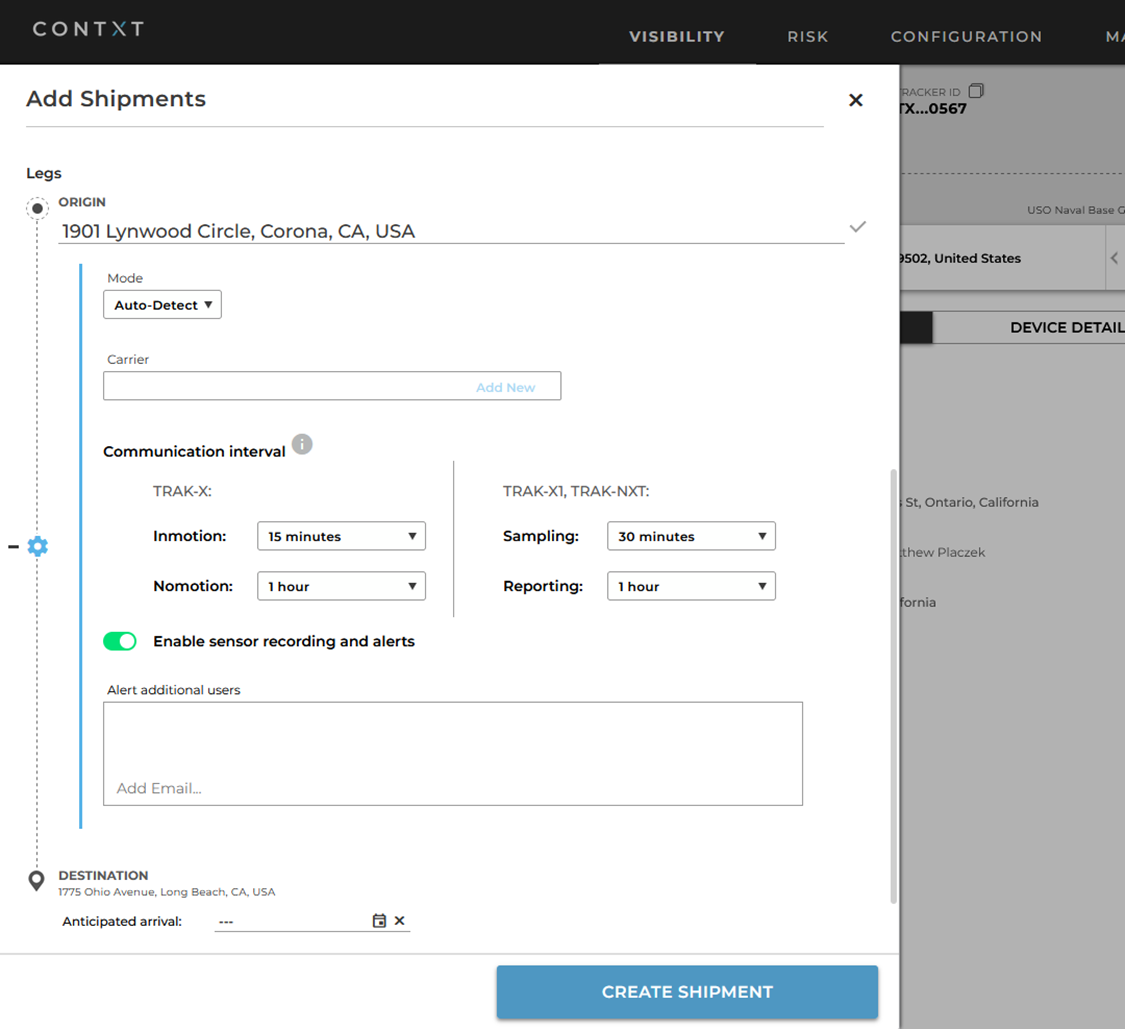Toggle Enable sensor recording and alerts
1125x1029 pixels.
tap(120, 642)
